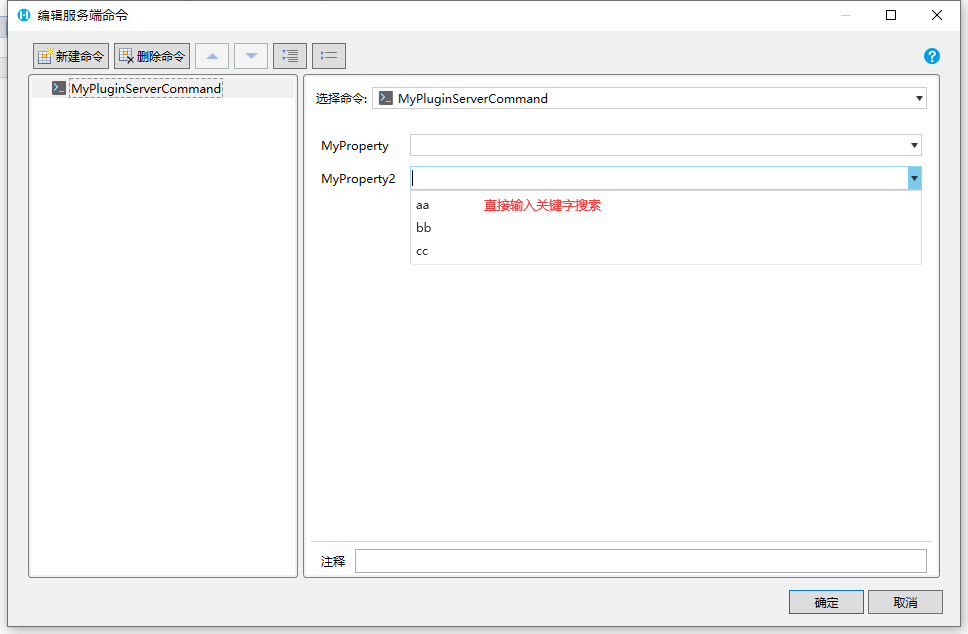Screen dimensions: 968x634
Task: Click the 删除命令 delete command button
Action: [152, 56]
